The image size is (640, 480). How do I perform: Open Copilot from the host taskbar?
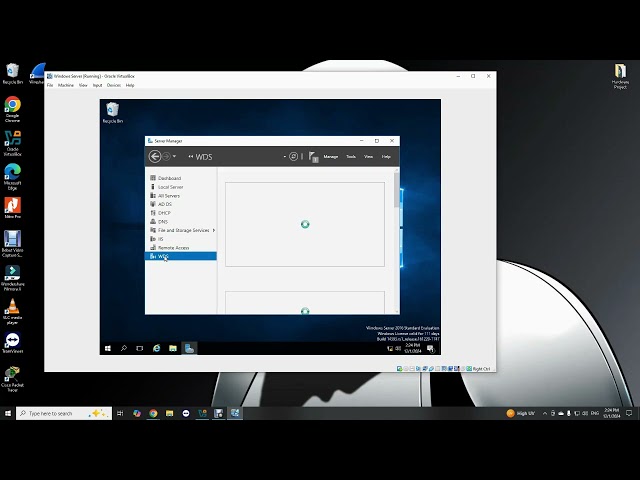coord(137,413)
